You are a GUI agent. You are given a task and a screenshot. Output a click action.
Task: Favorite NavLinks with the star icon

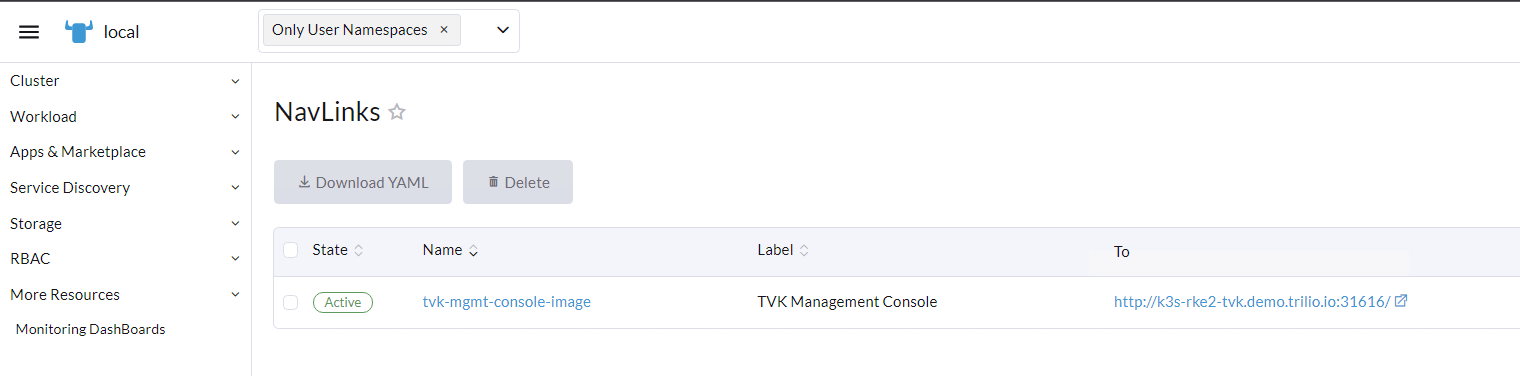[397, 112]
